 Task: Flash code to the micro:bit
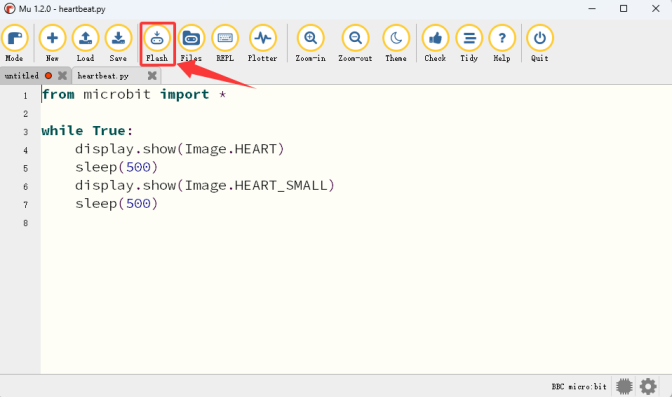pos(157,43)
